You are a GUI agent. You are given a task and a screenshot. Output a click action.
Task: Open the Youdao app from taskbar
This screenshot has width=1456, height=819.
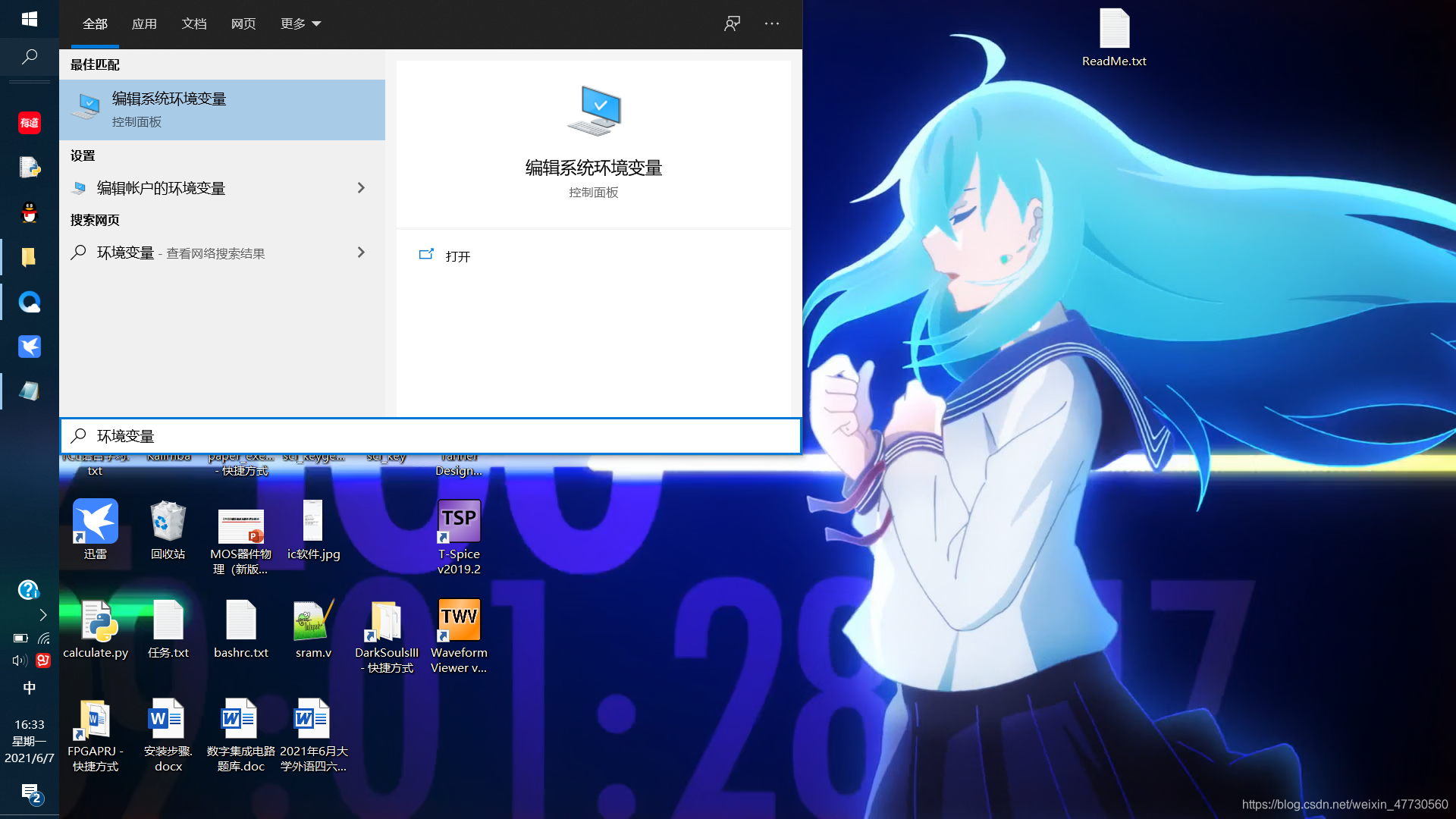pos(29,123)
